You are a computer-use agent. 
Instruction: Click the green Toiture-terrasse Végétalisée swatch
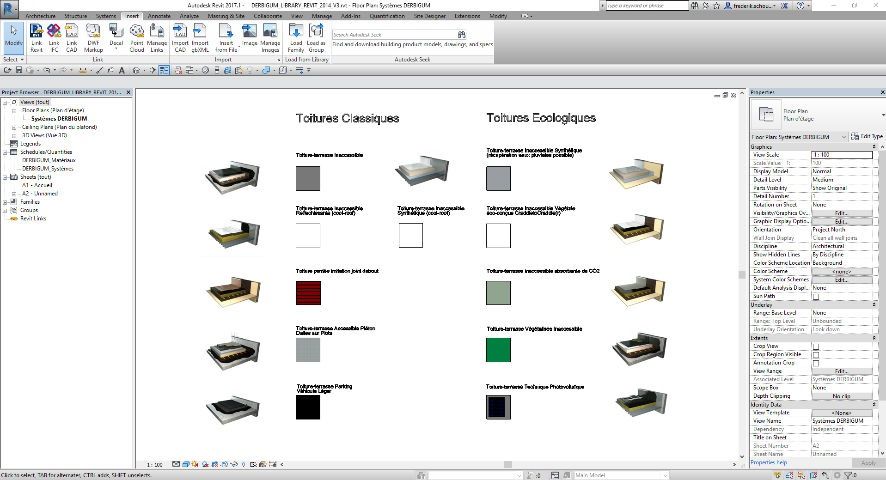pos(499,350)
